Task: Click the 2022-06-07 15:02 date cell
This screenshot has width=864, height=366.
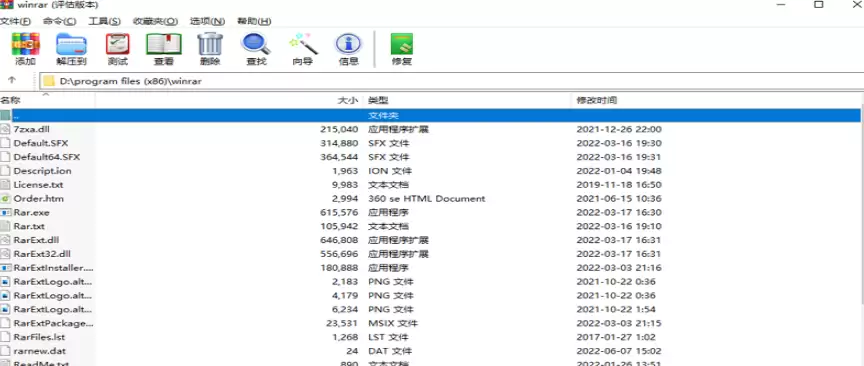Action: 619,351
